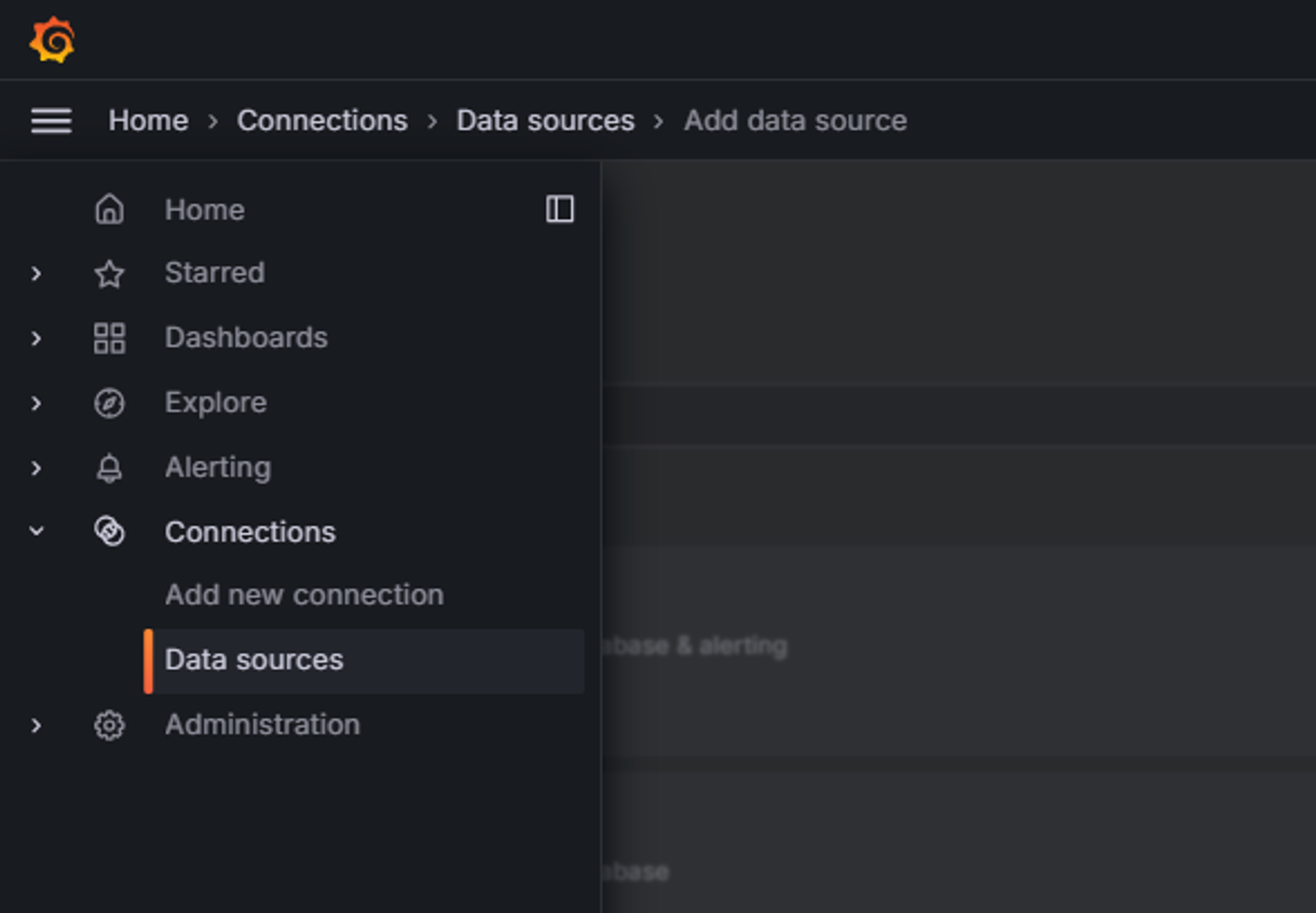Click the Dashboards grid icon
This screenshot has width=1316, height=913.
tap(109, 338)
